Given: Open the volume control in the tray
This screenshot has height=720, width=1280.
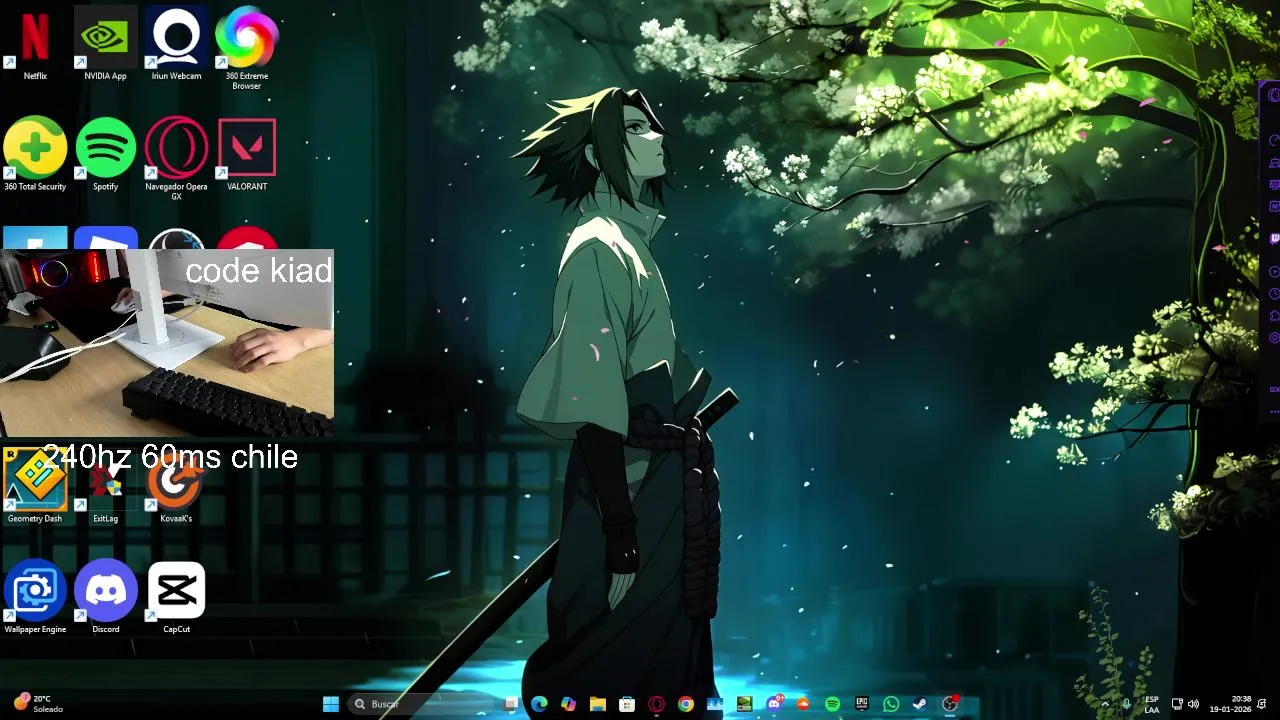Looking at the screenshot, I should coord(1193,704).
